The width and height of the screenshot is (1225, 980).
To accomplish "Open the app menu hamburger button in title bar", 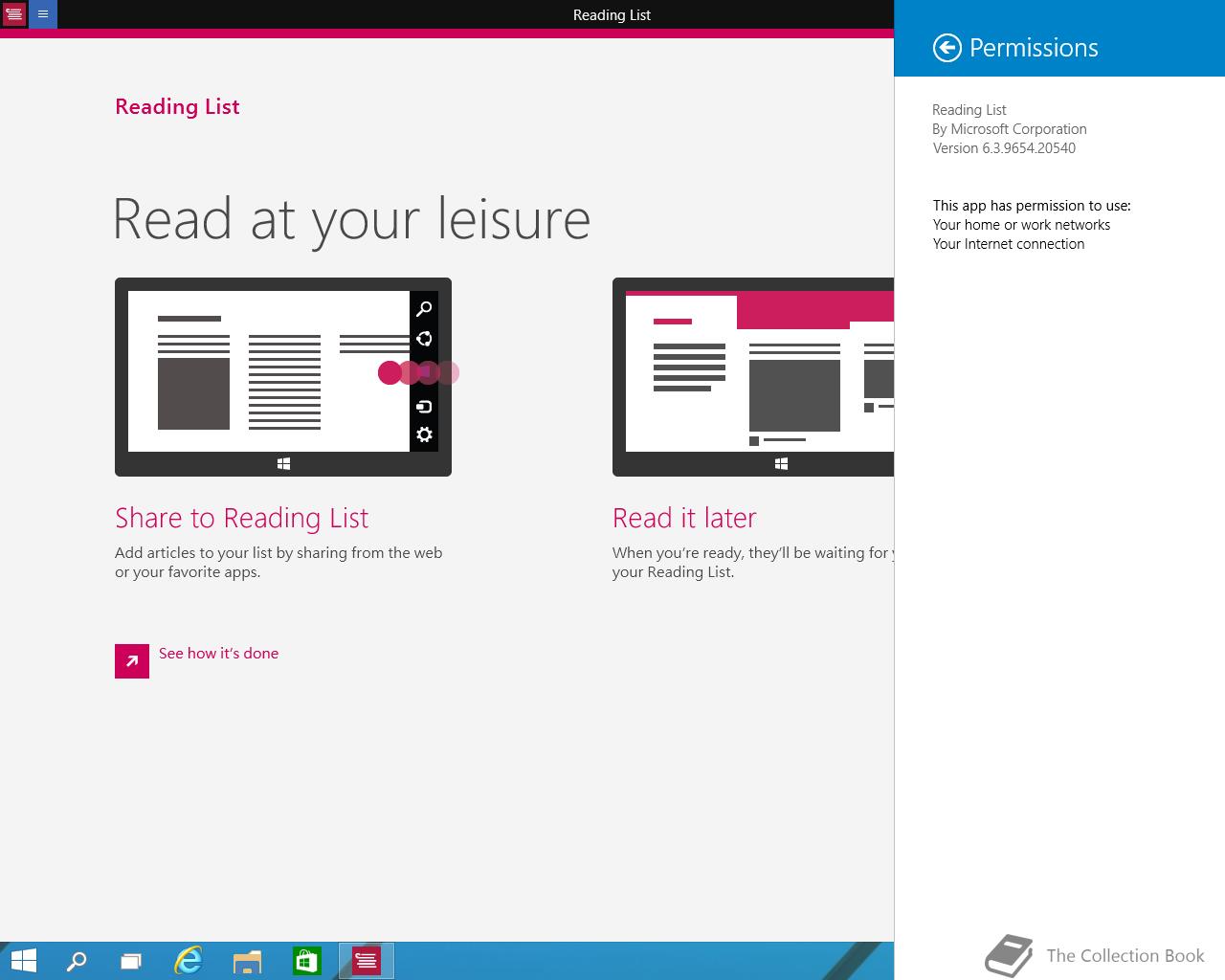I will coord(43,14).
